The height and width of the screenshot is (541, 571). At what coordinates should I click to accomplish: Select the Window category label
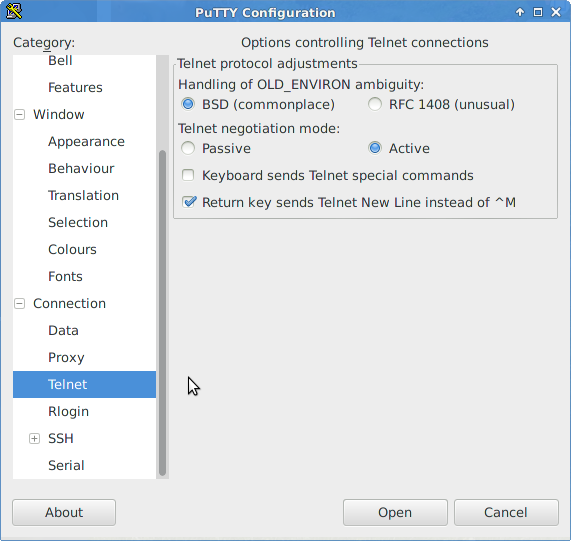(x=59, y=115)
